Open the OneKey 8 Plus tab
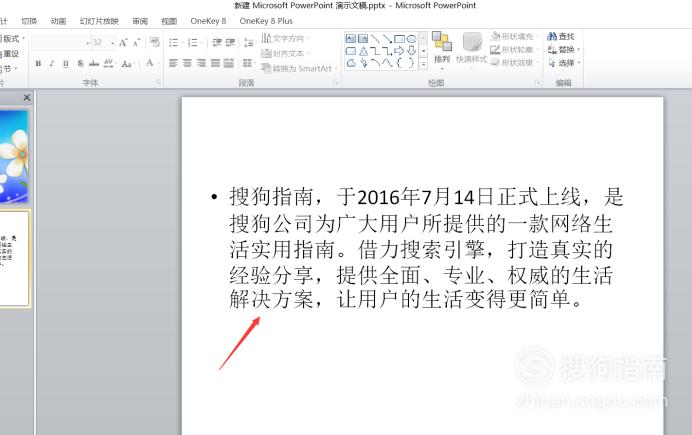This screenshot has width=692, height=435. (266, 21)
